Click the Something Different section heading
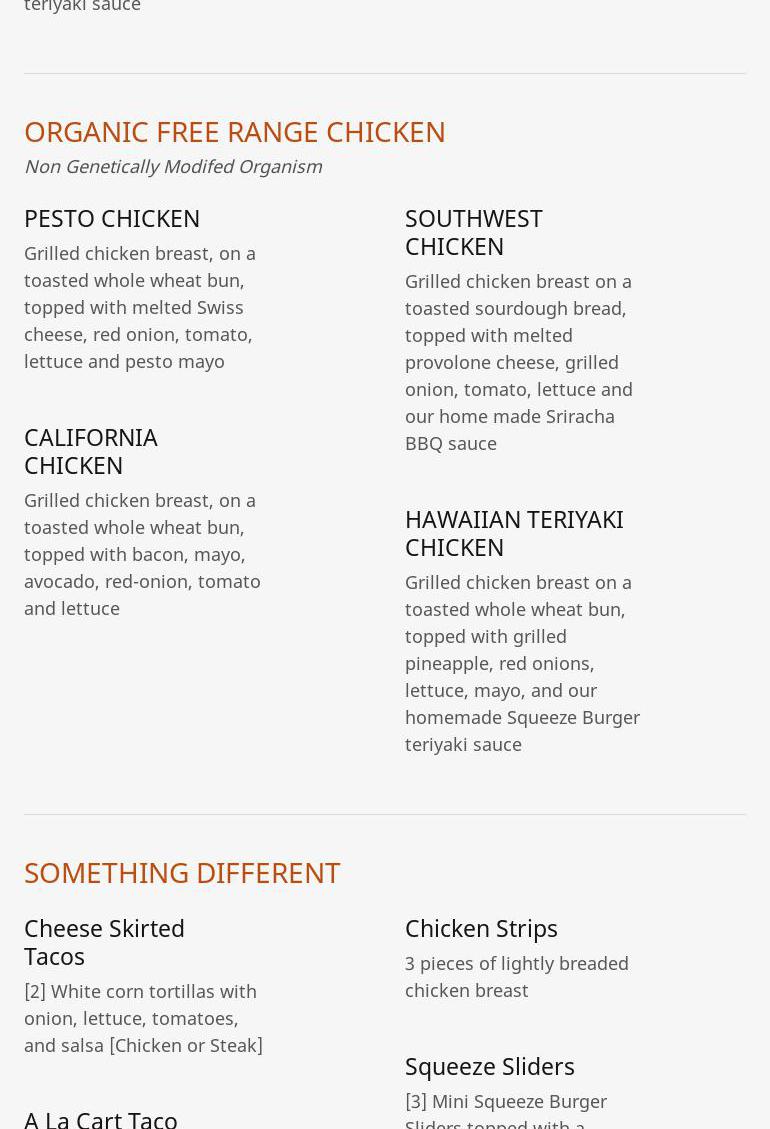The image size is (770, 1129). 182,872
